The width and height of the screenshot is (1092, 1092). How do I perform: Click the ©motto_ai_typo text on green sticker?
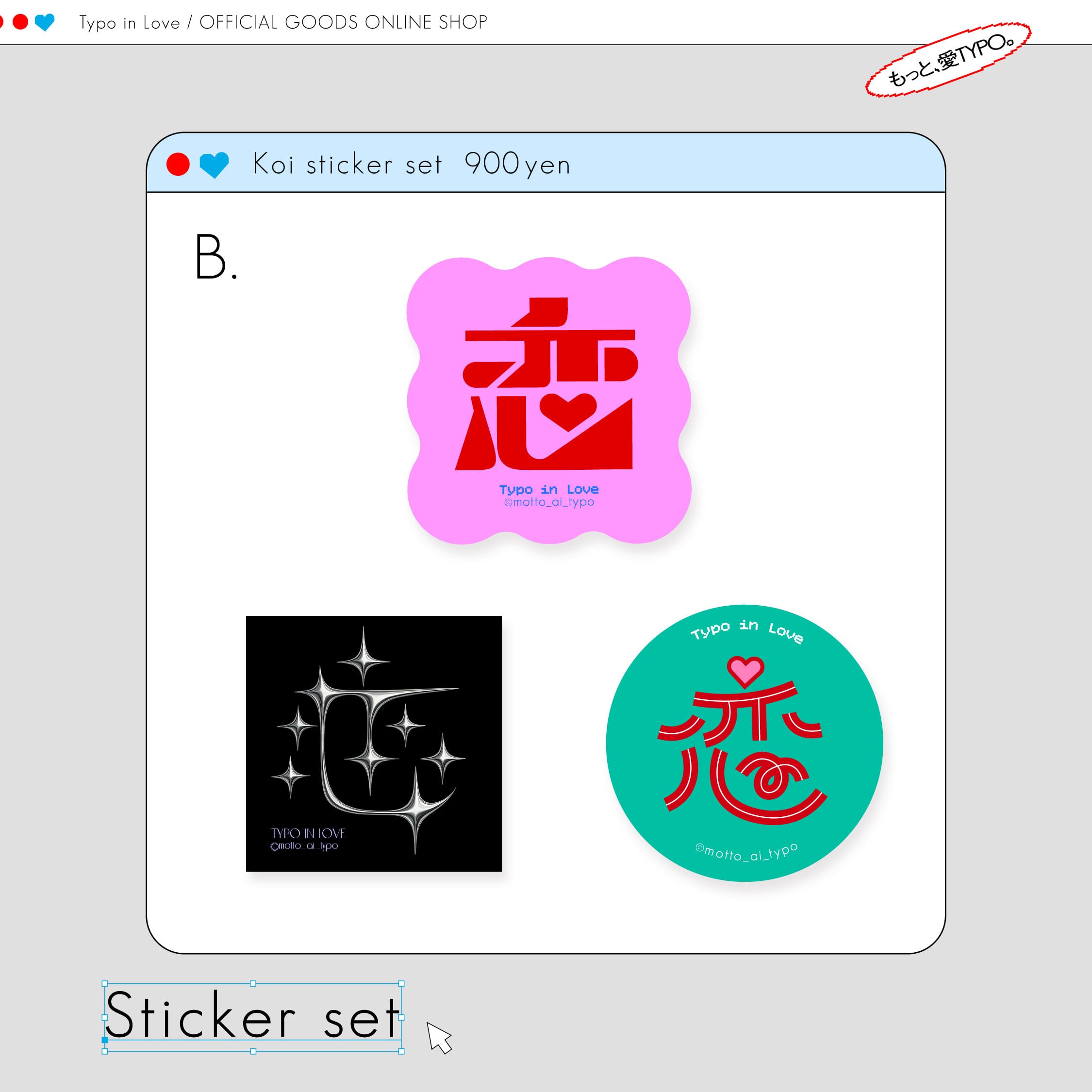746,852
